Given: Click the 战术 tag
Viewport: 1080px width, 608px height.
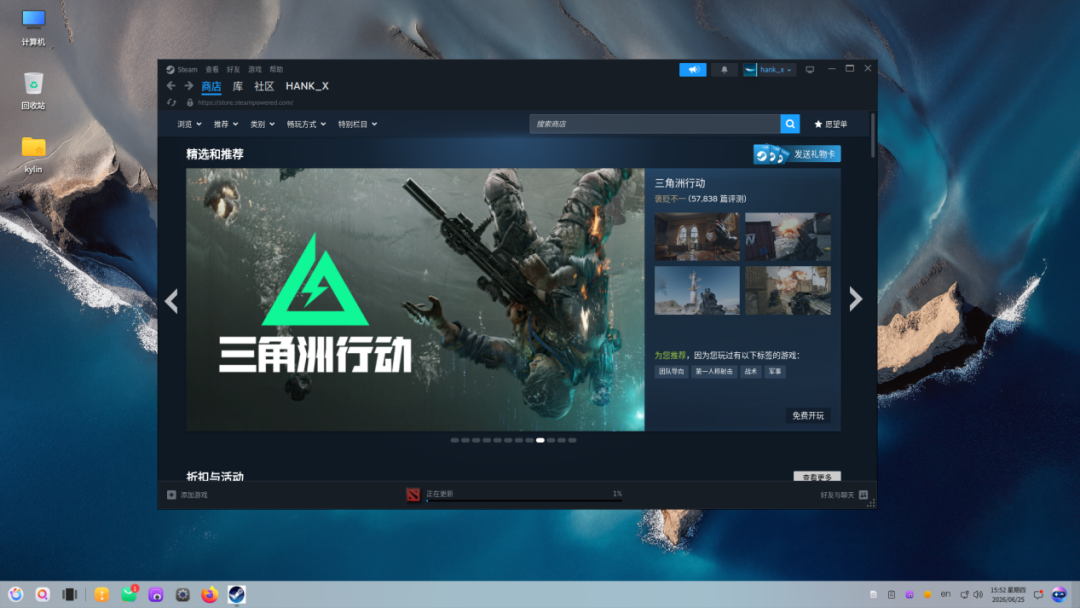Looking at the screenshot, I should pos(750,372).
